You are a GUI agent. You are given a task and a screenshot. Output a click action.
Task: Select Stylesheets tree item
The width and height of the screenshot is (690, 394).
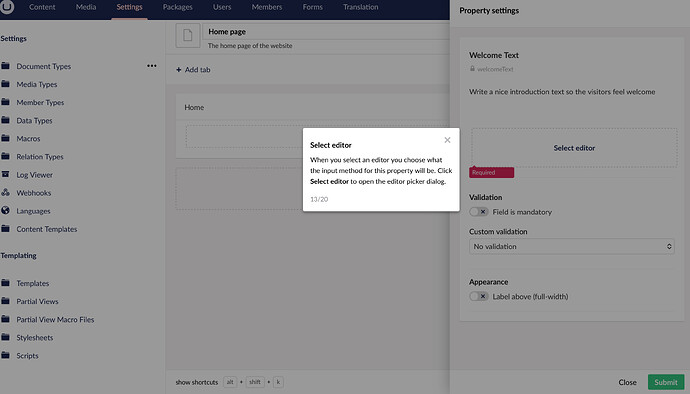pos(35,338)
